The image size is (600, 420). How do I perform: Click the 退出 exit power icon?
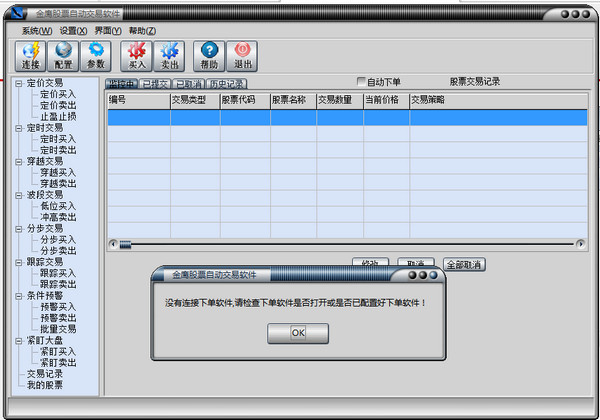point(242,56)
